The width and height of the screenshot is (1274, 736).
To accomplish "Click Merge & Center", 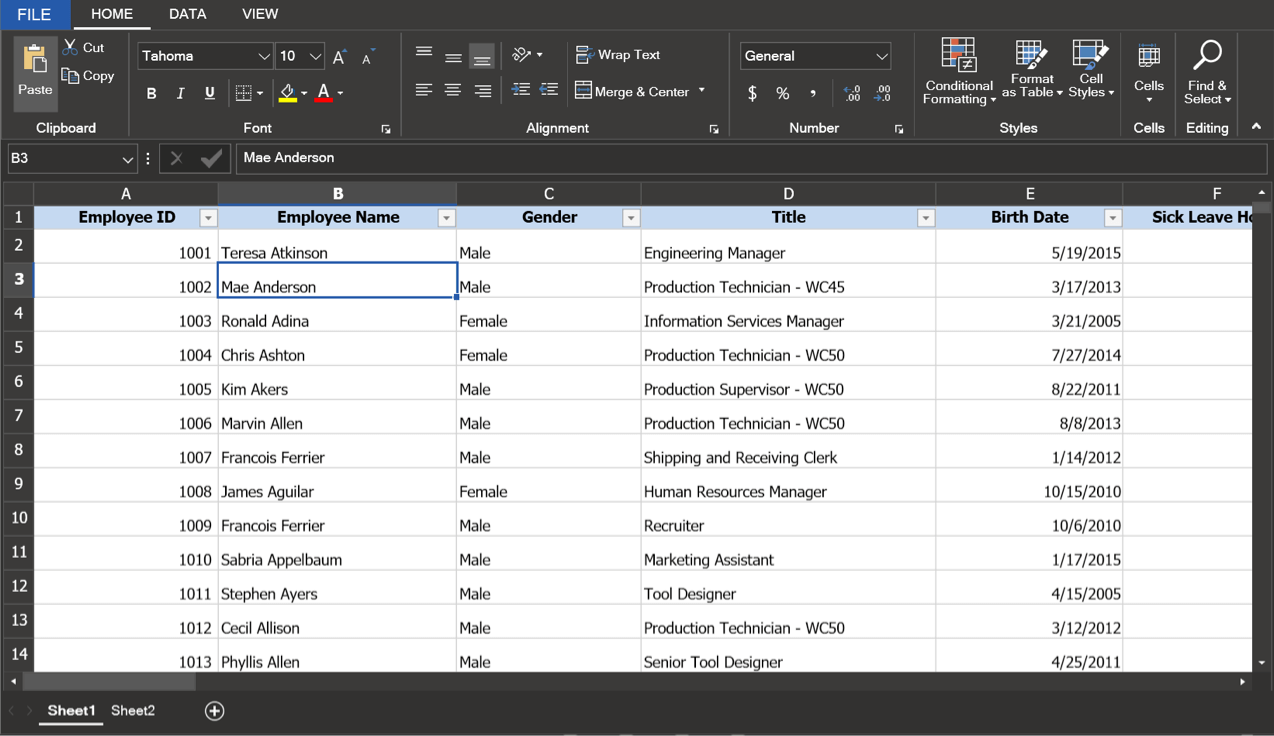I will pyautogui.click(x=636, y=90).
